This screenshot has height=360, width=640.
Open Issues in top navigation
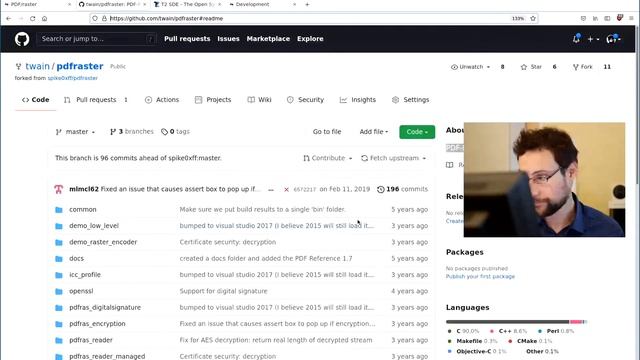(228, 39)
